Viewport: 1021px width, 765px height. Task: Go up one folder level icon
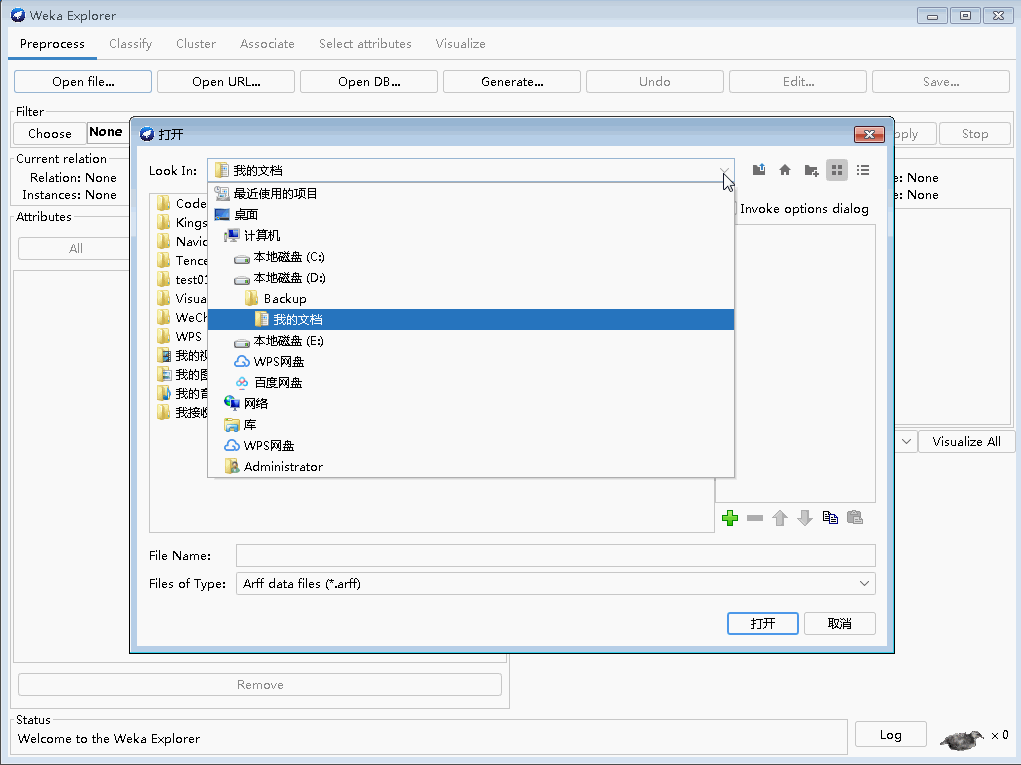tap(759, 170)
